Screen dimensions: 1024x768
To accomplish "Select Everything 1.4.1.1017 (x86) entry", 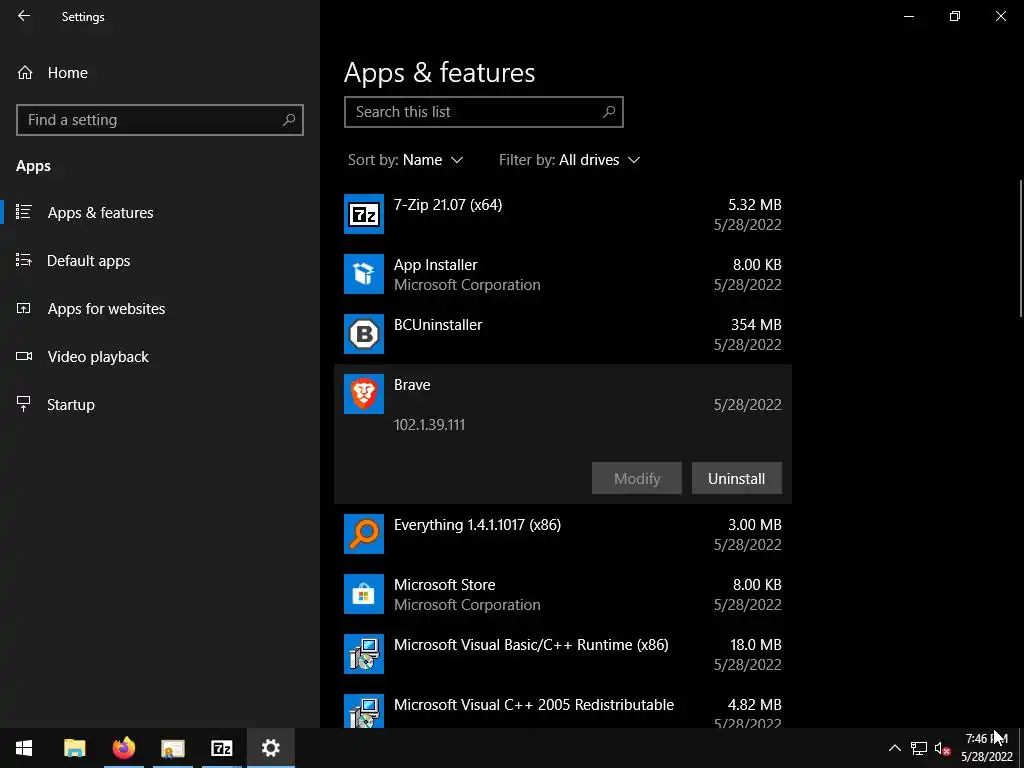I will [477, 524].
